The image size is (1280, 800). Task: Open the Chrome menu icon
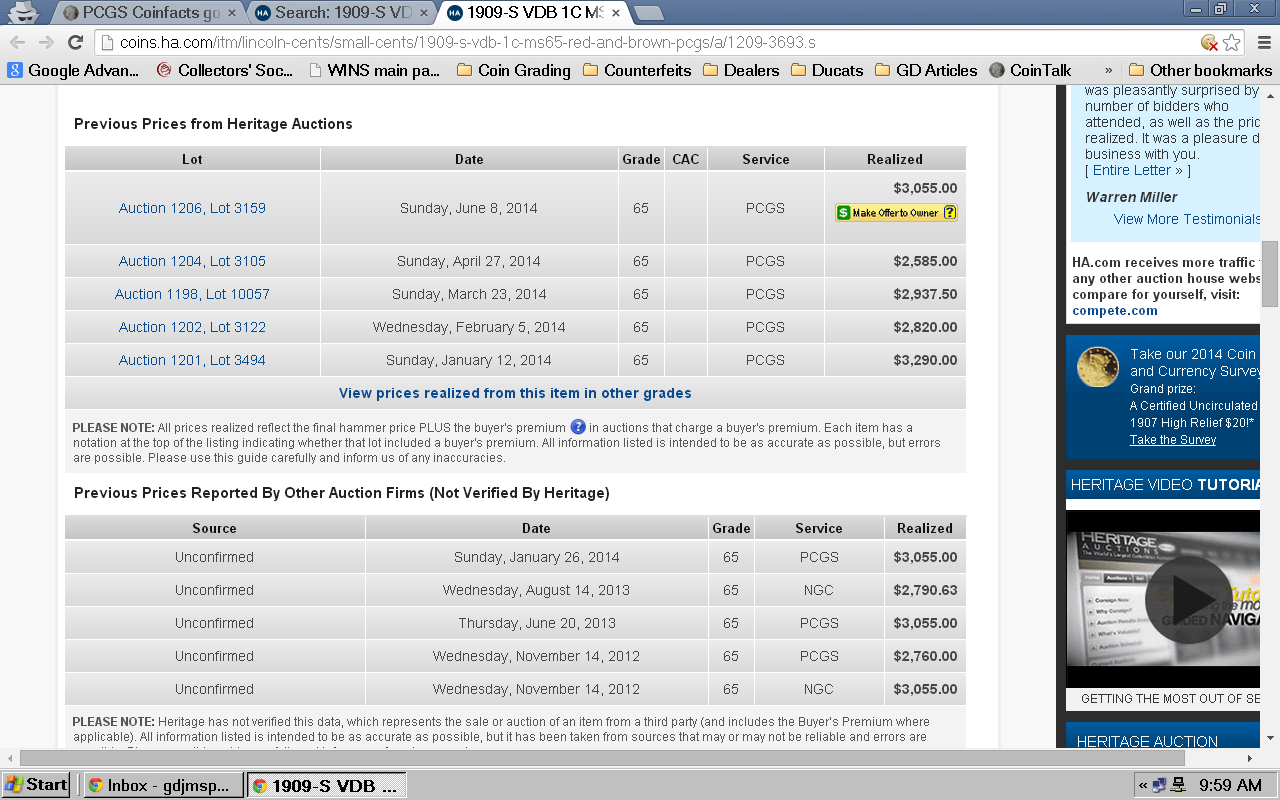pos(1262,42)
